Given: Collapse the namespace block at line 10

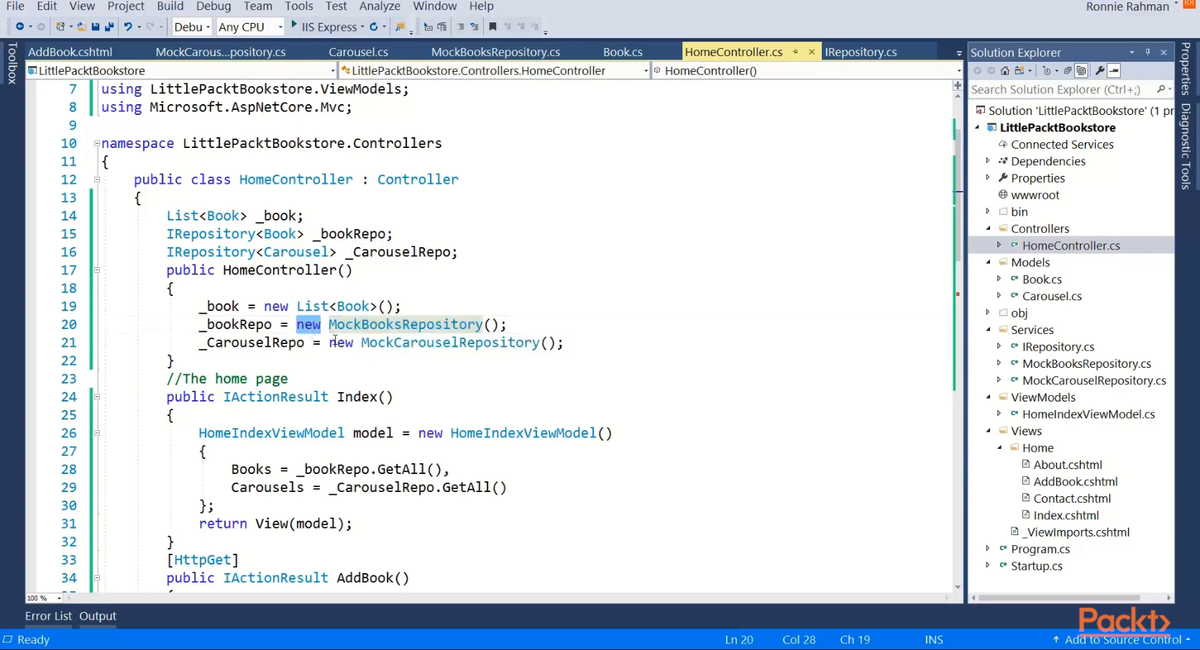Looking at the screenshot, I should coord(97,144).
